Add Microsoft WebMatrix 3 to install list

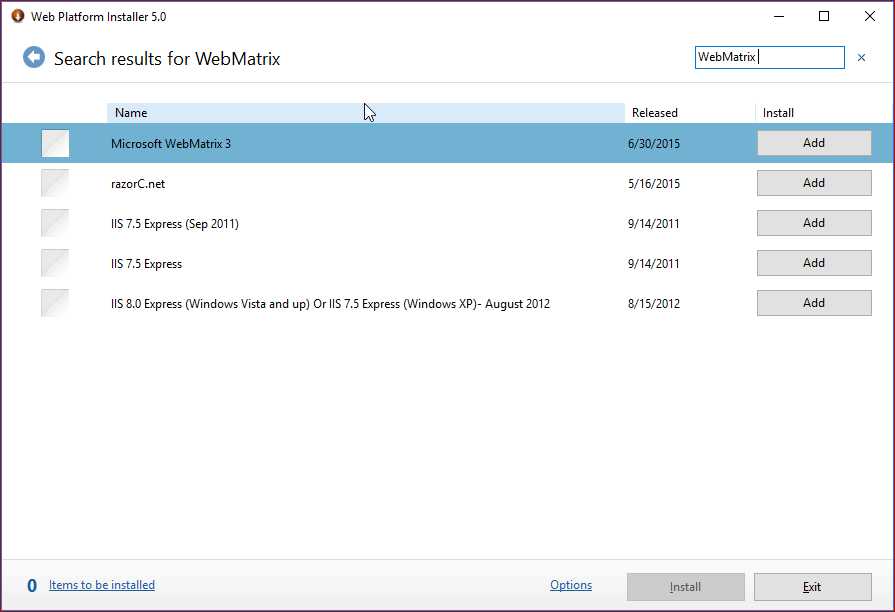point(814,143)
